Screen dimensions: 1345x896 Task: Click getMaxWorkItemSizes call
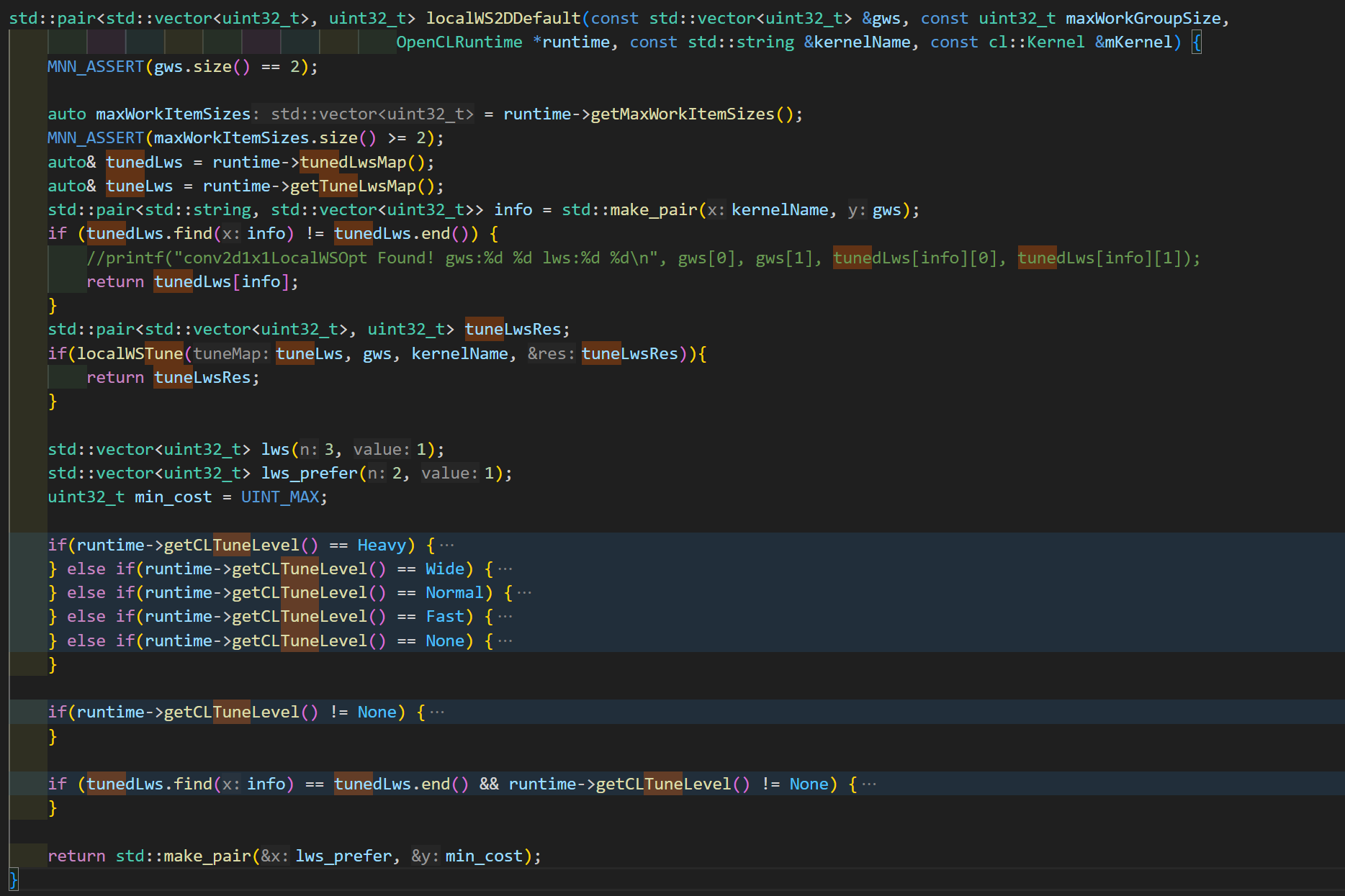click(x=682, y=114)
